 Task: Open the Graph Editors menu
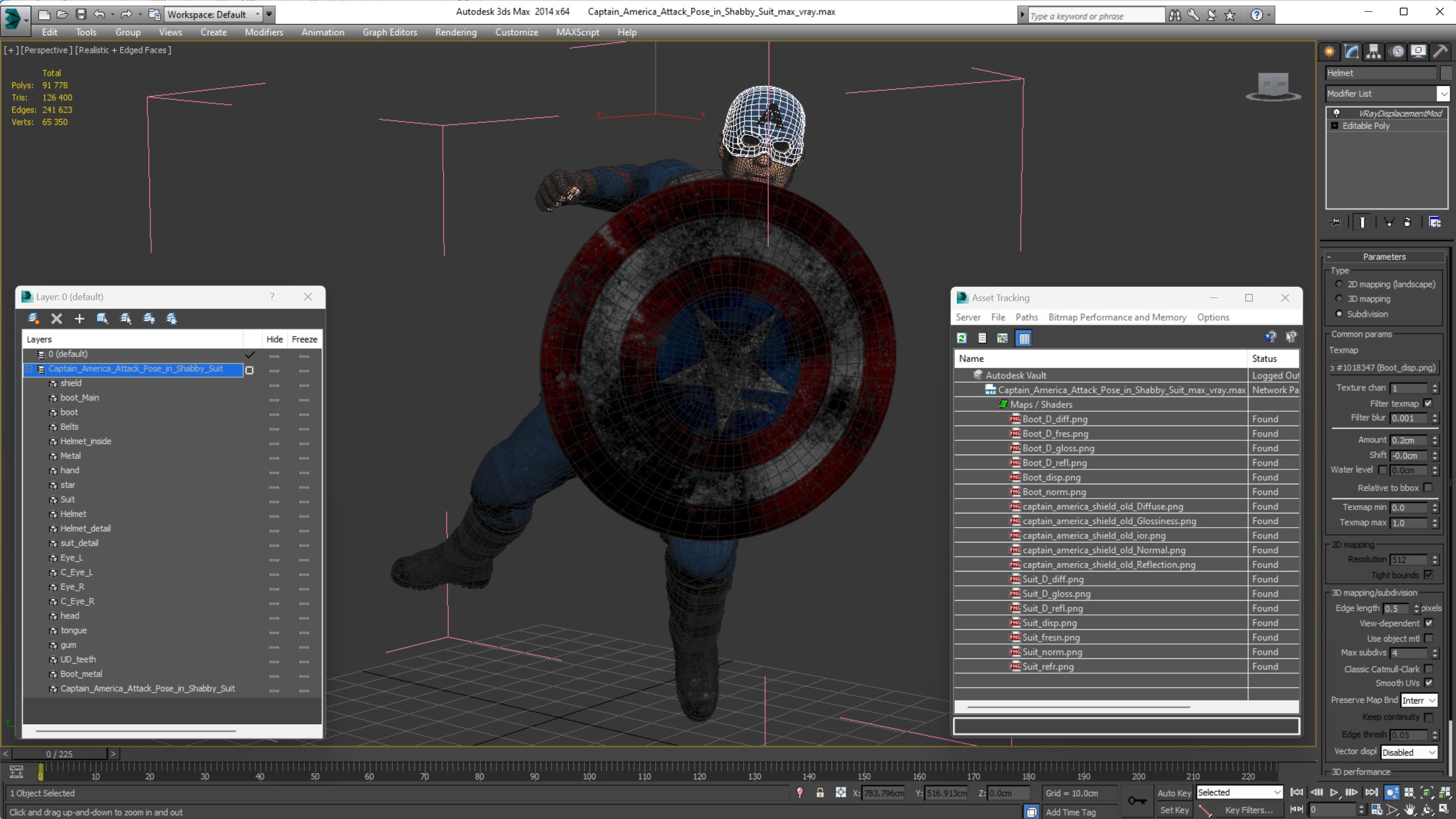(390, 32)
